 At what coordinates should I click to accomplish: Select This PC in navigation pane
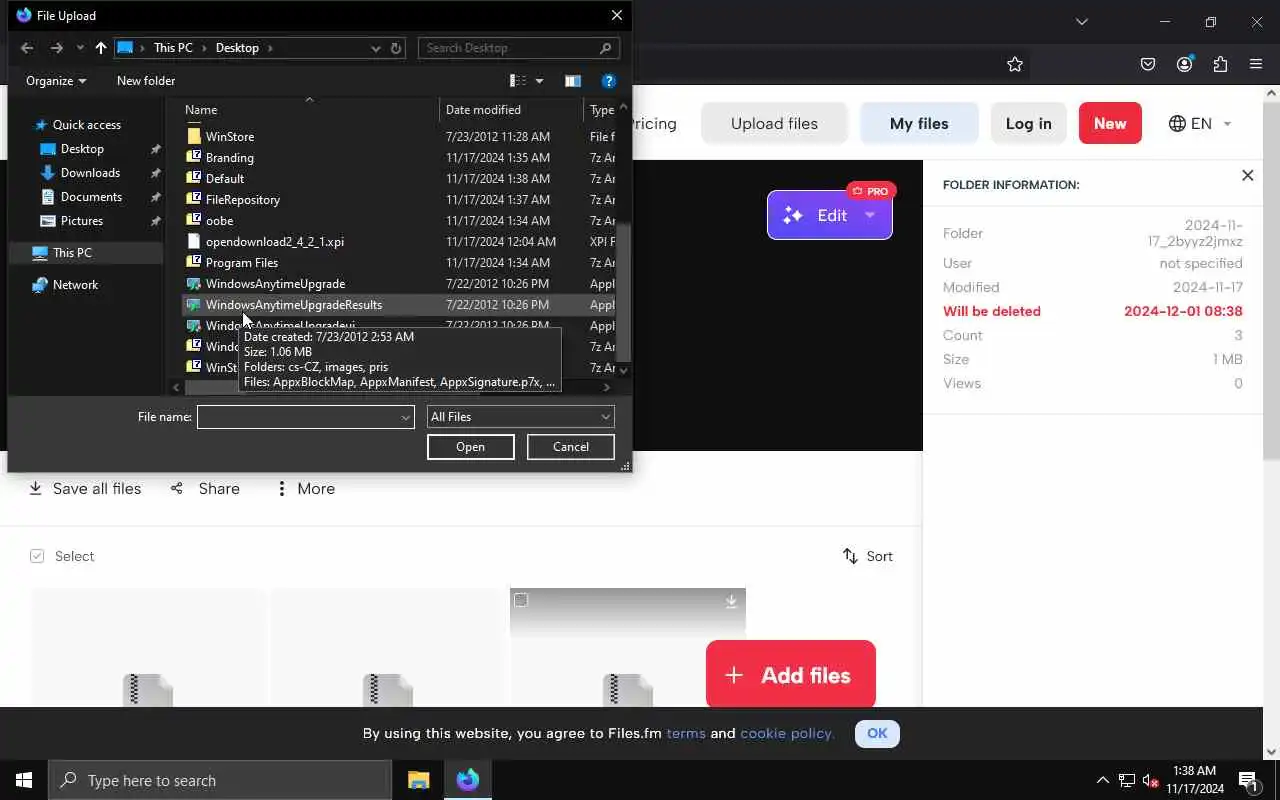pos(72,253)
